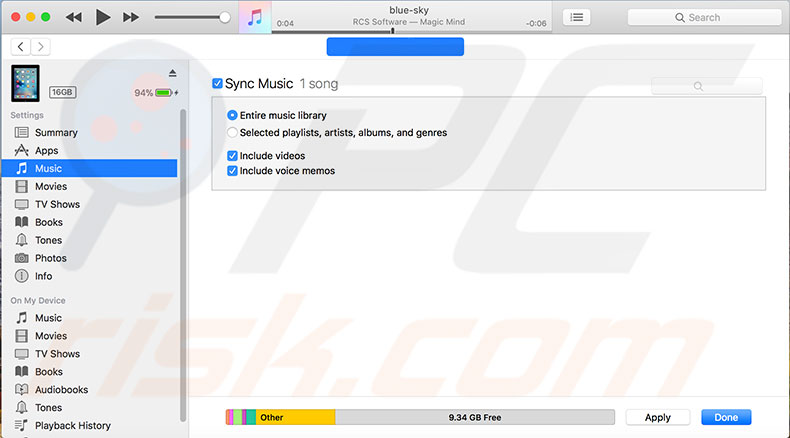Toggle the Sync Music checkbox
This screenshot has height=438, width=790.
pos(217,83)
